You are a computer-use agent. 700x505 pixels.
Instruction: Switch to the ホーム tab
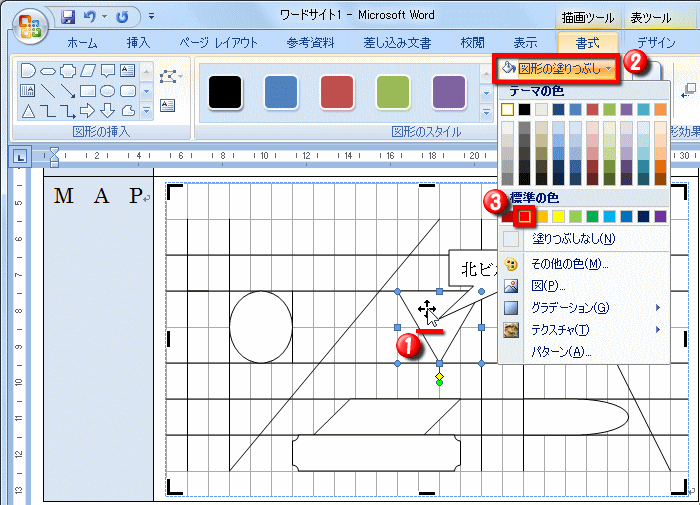click(82, 43)
